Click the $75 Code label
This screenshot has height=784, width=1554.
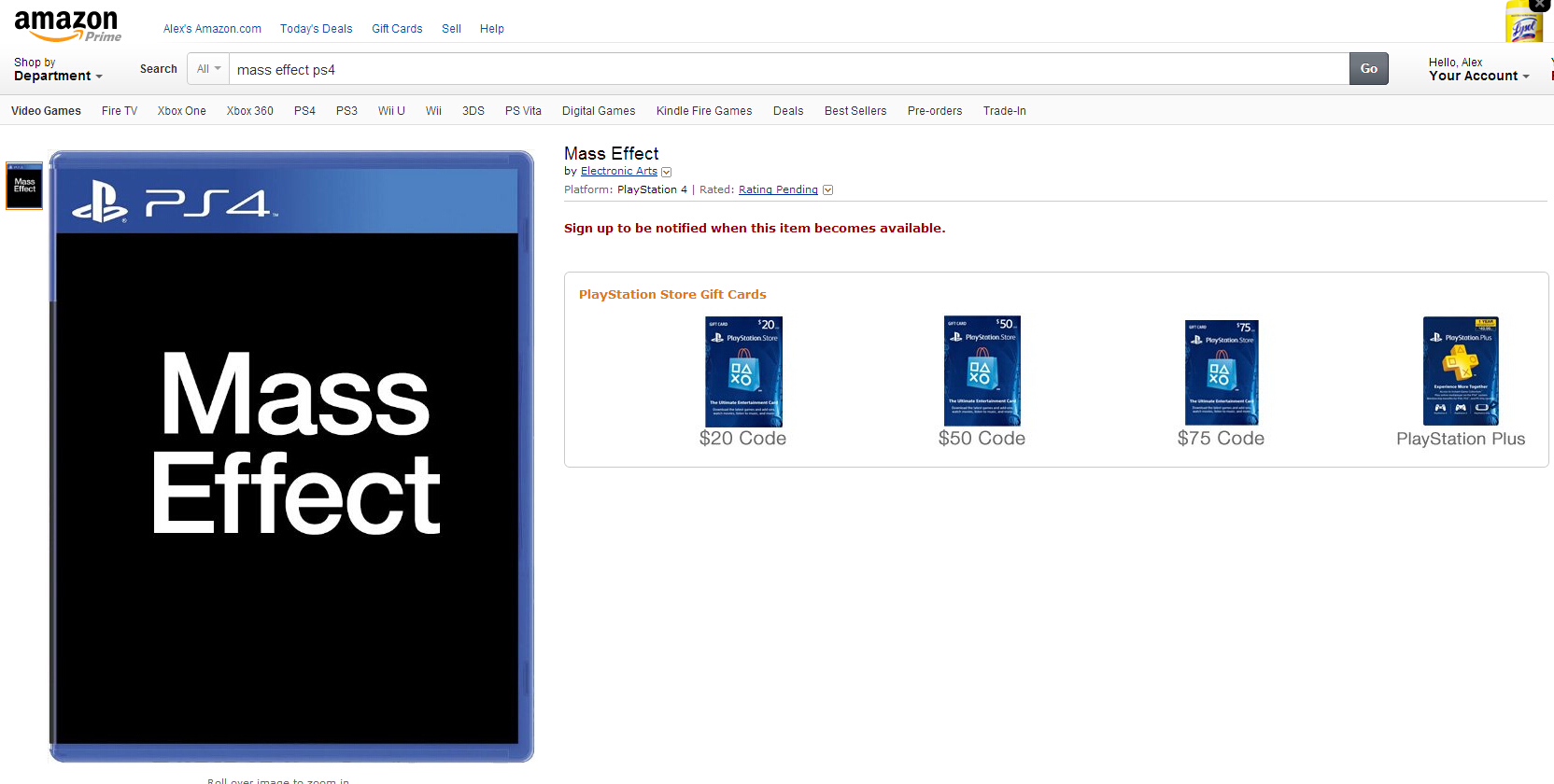[x=1222, y=439]
